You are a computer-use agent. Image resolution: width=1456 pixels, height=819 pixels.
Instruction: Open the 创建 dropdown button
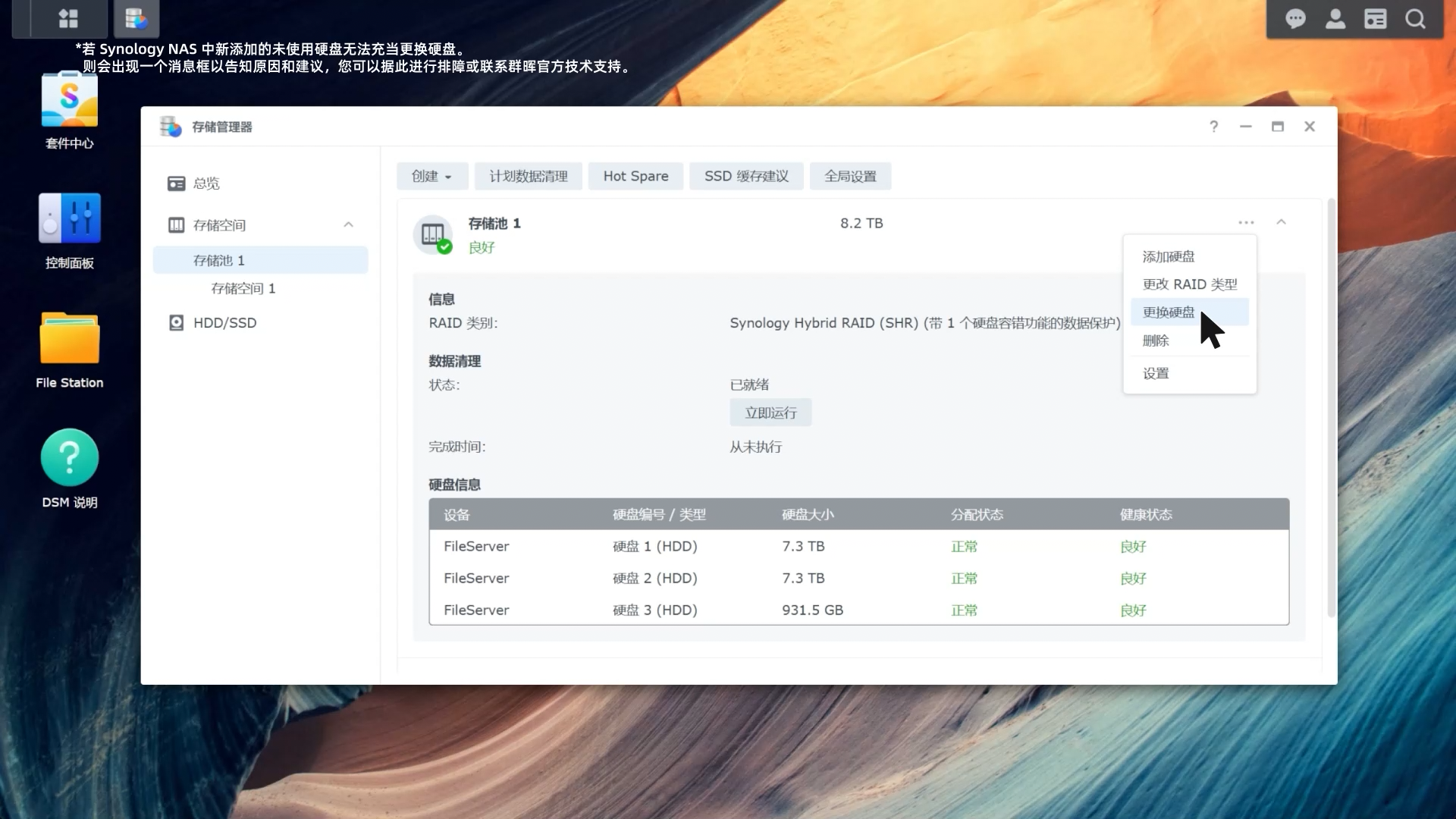pos(432,176)
